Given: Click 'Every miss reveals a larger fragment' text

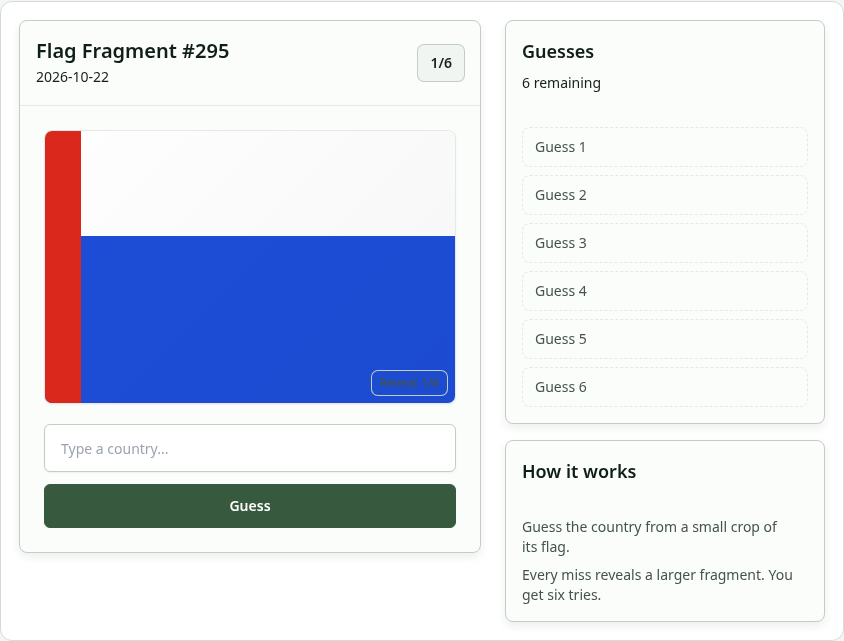Looking at the screenshot, I should 657,584.
